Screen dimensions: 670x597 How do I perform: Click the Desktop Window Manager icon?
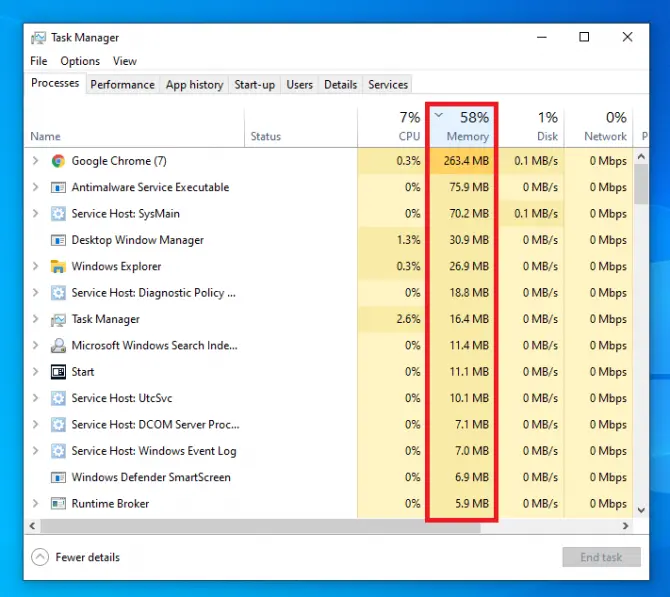[58, 240]
